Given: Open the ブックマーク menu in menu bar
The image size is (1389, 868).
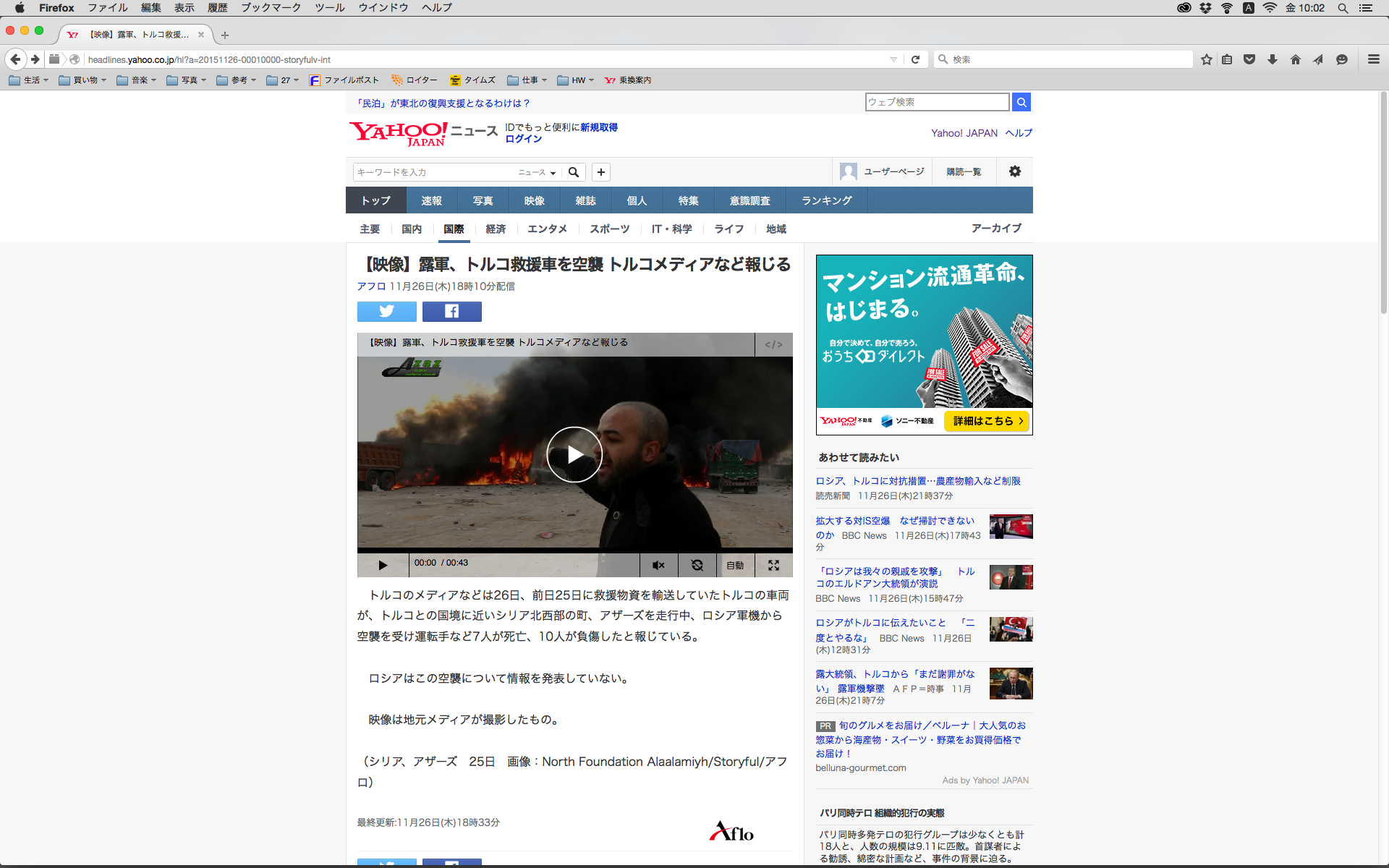Looking at the screenshot, I should click(271, 8).
